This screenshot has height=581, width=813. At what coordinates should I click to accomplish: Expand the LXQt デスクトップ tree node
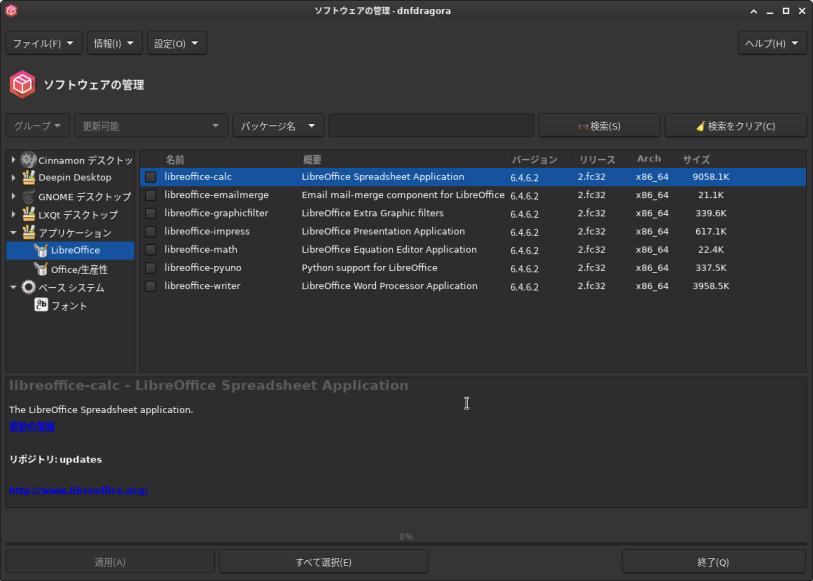coord(13,214)
